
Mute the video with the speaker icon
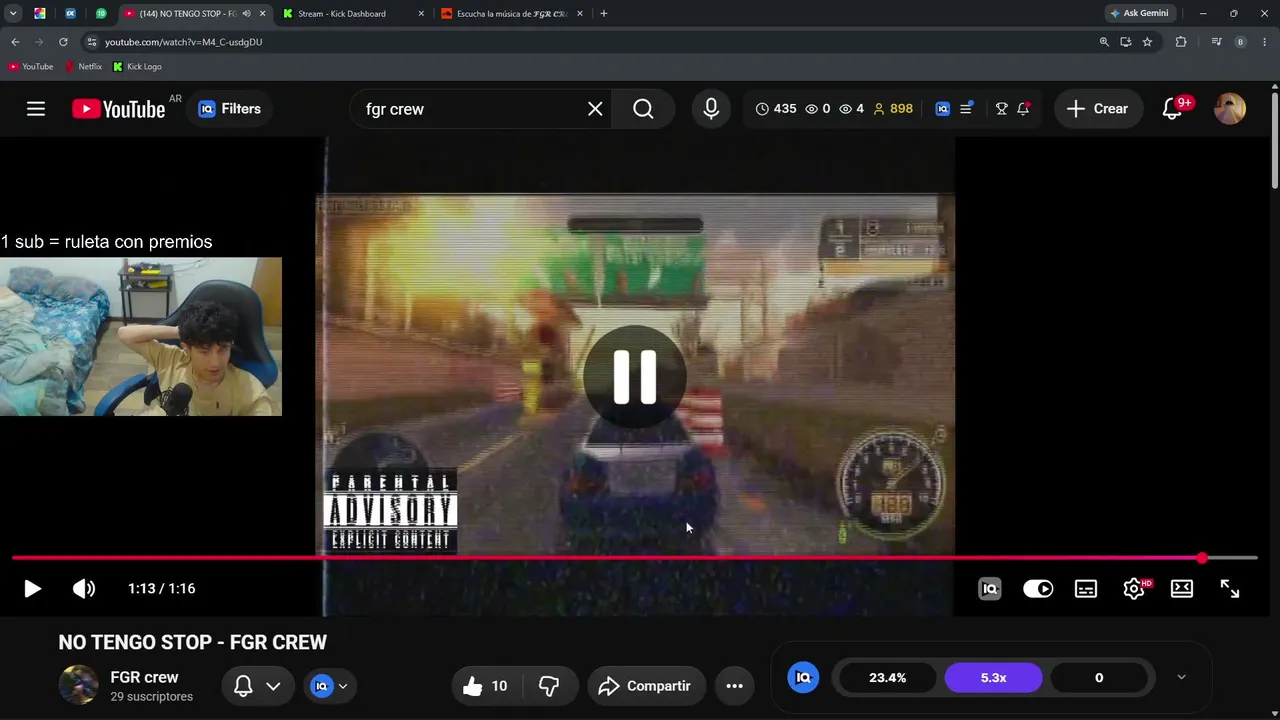pos(84,589)
